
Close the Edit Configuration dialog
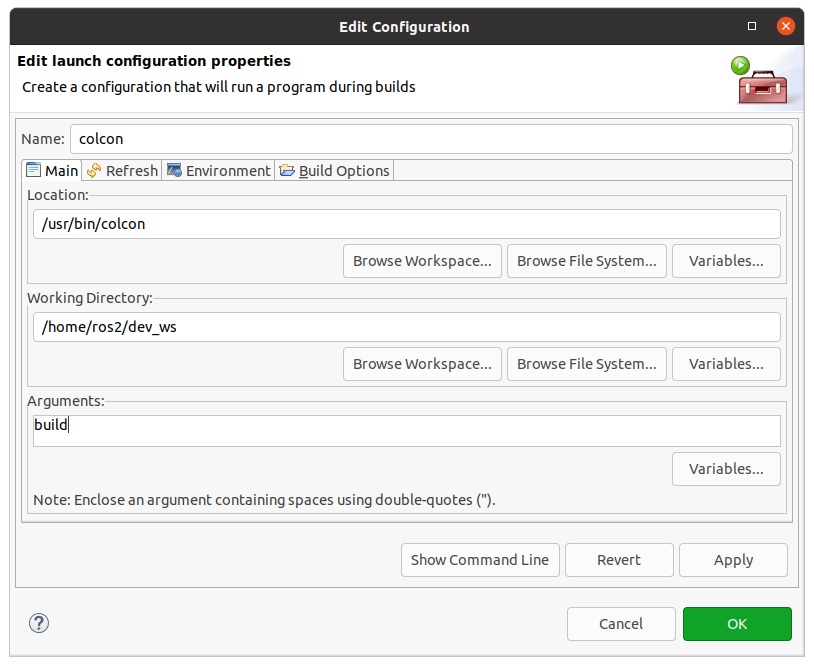point(786,25)
